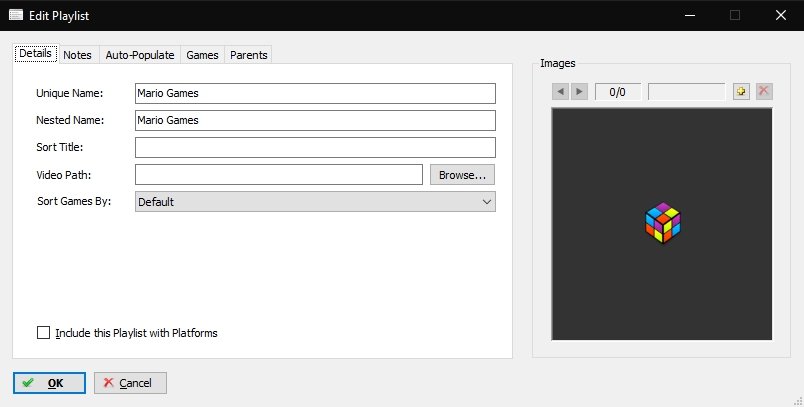804x407 pixels.
Task: Open the image type dropdown in Images
Action: (x=687, y=92)
